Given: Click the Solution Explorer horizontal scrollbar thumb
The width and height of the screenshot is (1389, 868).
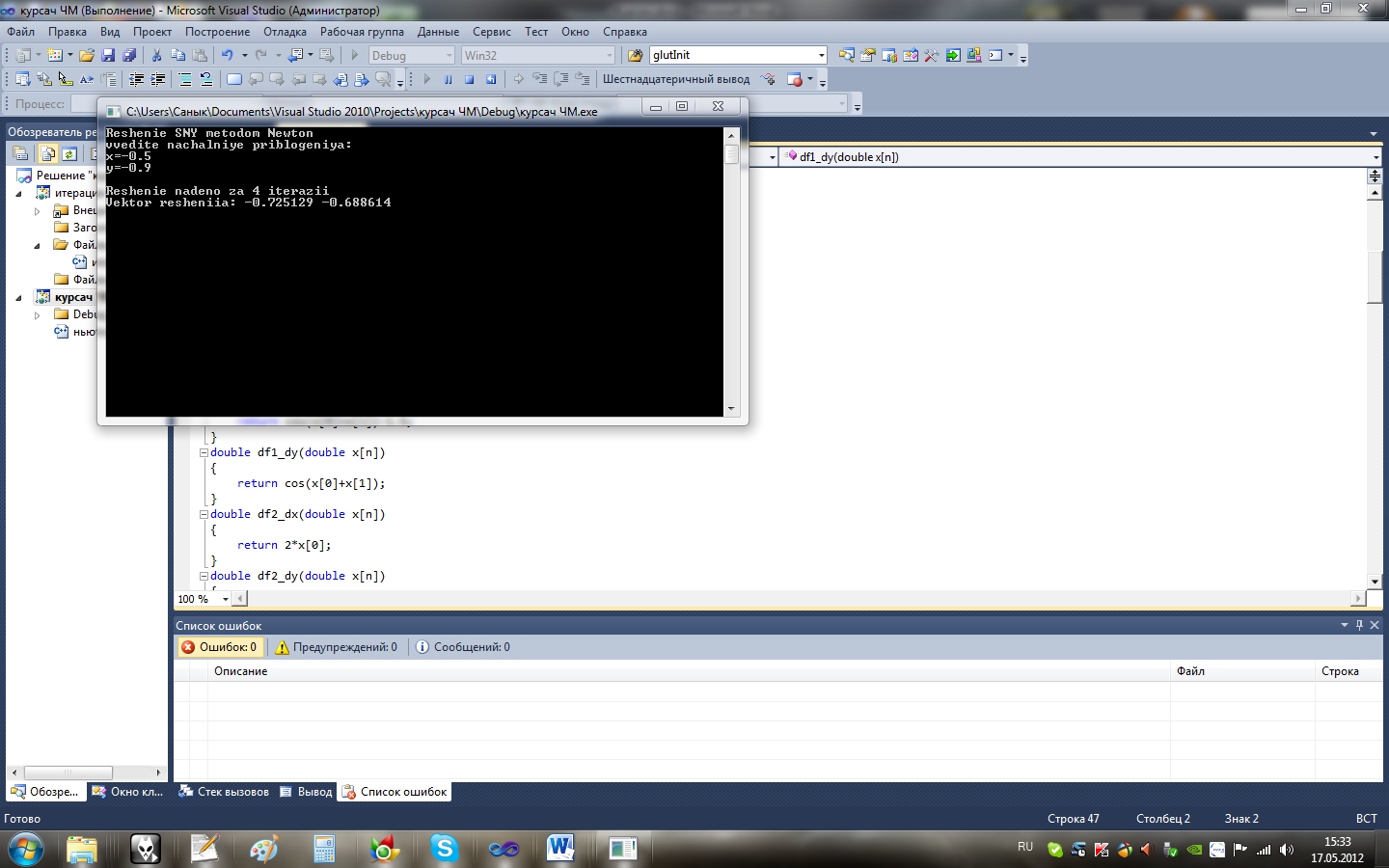Looking at the screenshot, I should (x=68, y=773).
